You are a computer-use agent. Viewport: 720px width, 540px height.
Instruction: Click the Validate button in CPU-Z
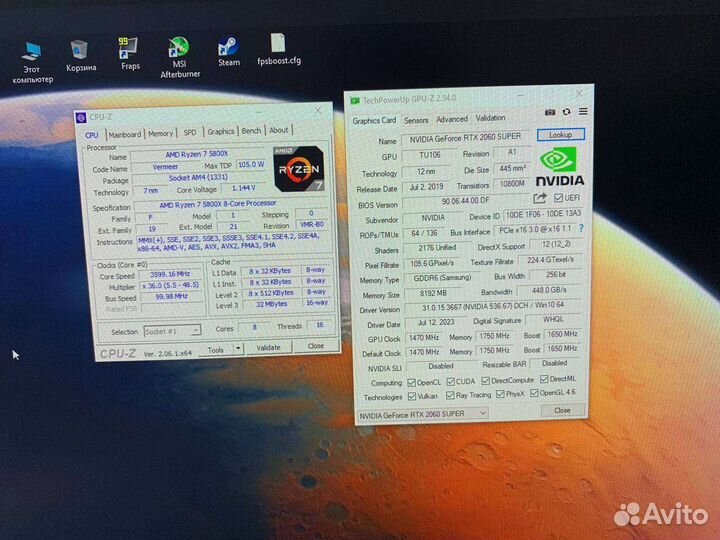pos(269,347)
